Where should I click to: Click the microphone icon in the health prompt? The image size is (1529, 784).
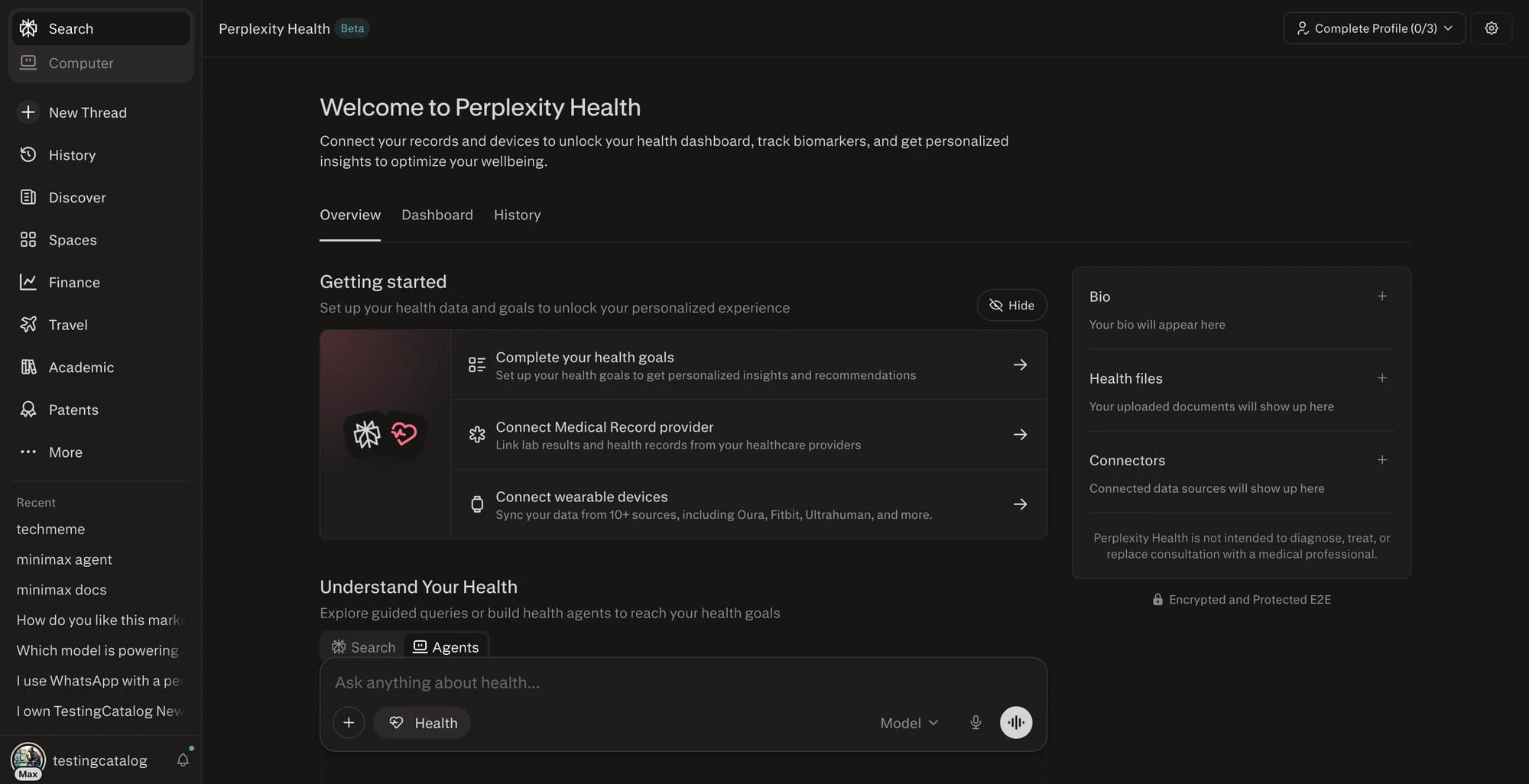[976, 722]
